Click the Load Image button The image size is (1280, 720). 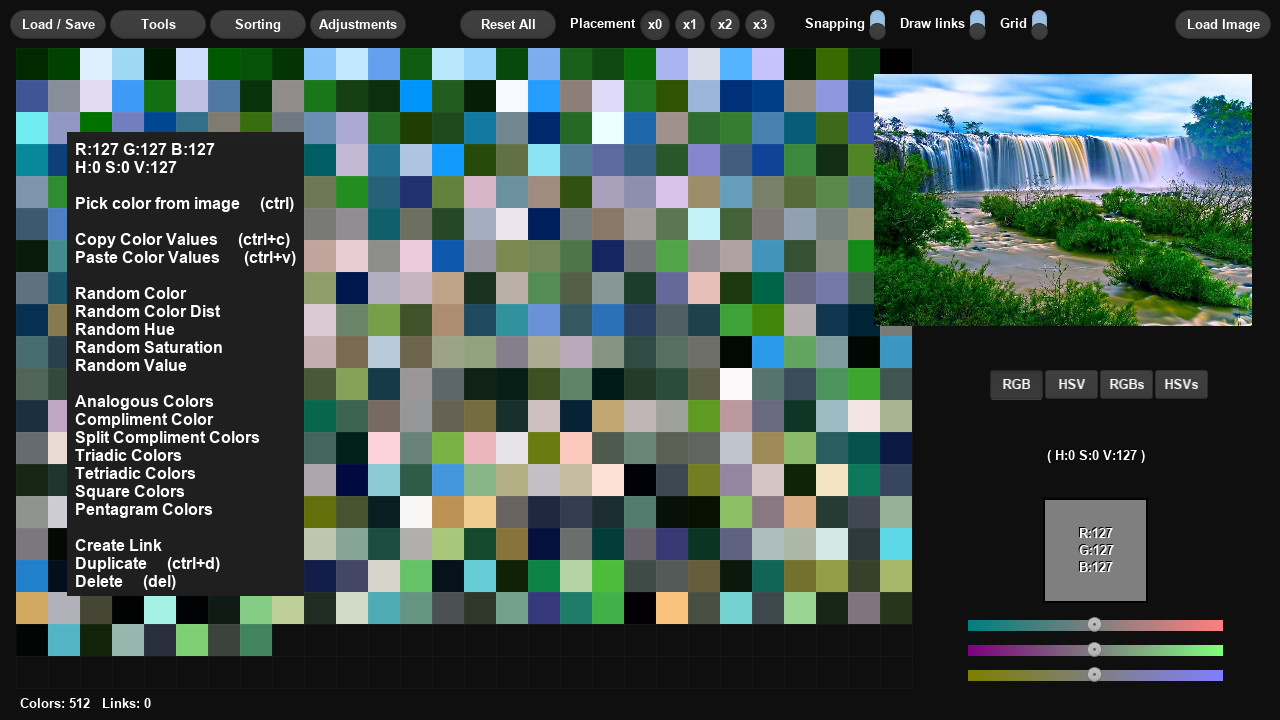1222,24
